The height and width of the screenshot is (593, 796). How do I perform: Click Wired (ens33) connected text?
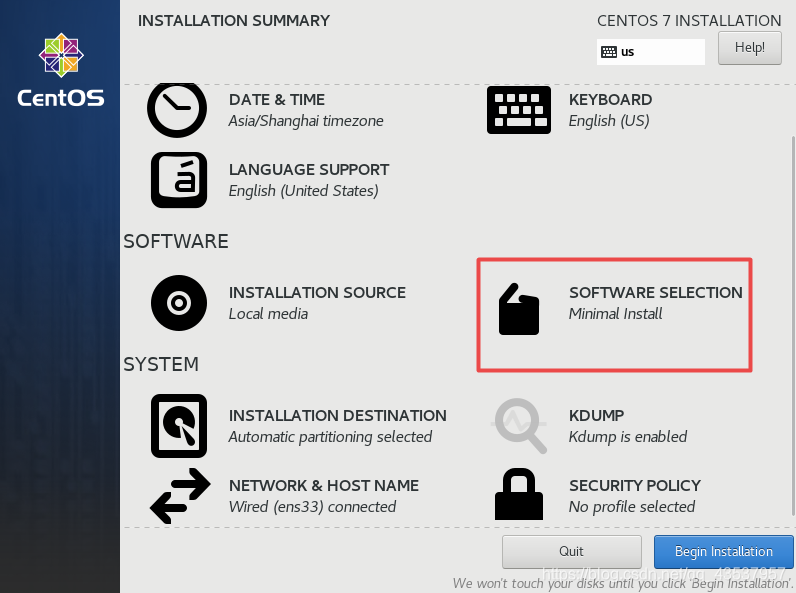(312, 507)
